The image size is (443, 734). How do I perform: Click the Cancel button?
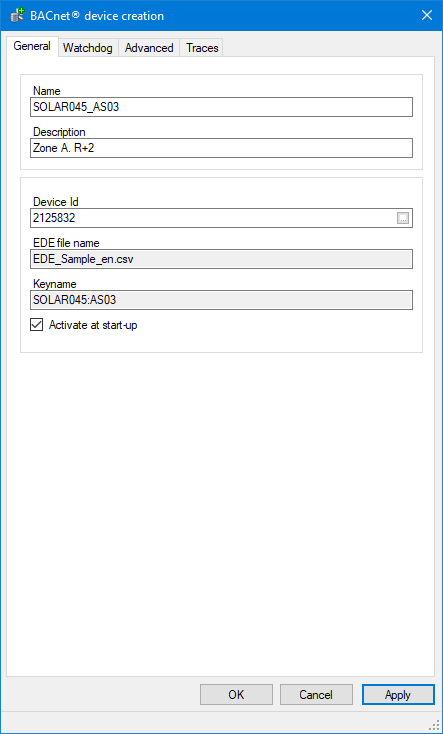tap(316, 695)
